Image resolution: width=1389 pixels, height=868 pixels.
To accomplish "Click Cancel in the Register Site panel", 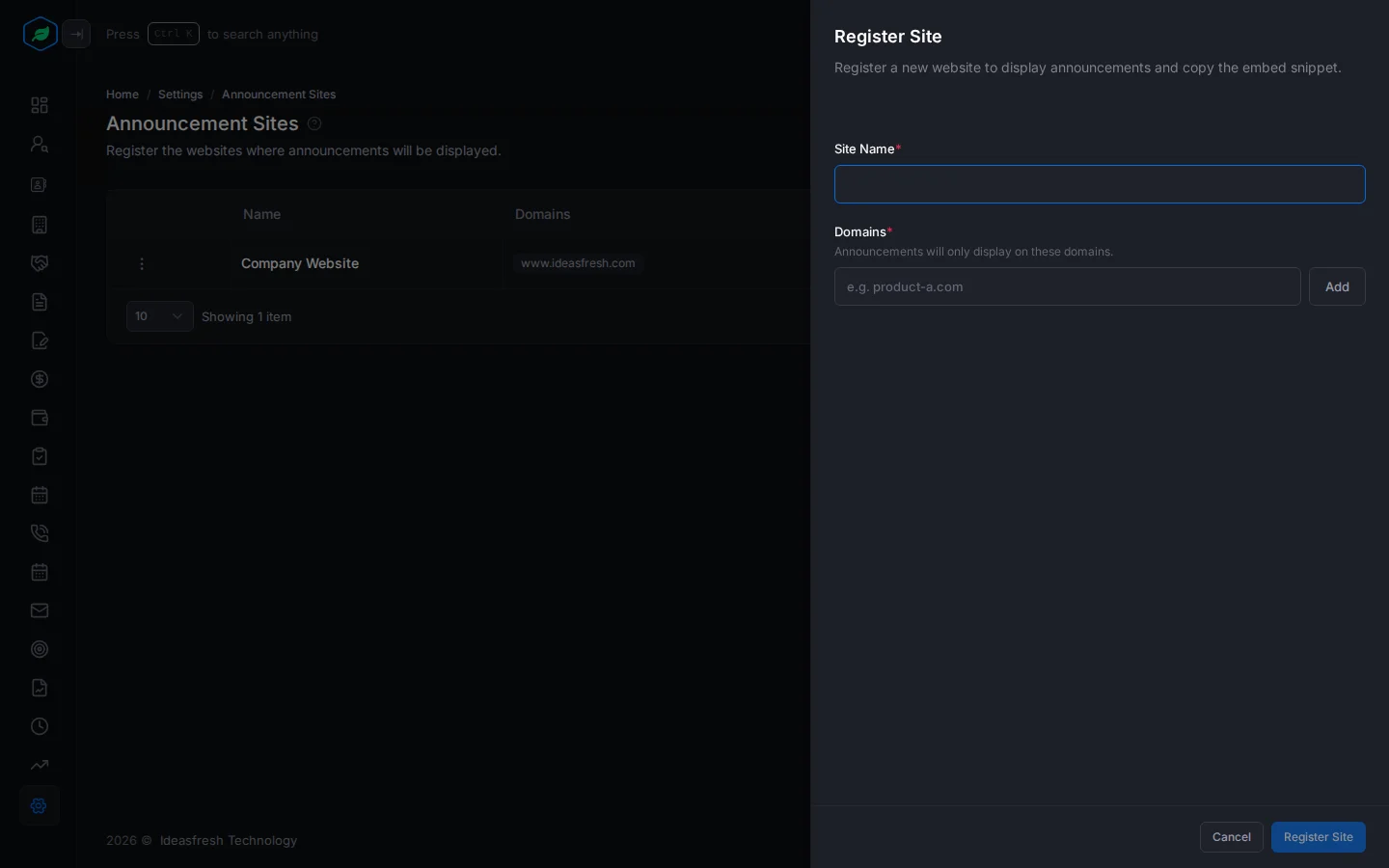I will pos(1232,837).
